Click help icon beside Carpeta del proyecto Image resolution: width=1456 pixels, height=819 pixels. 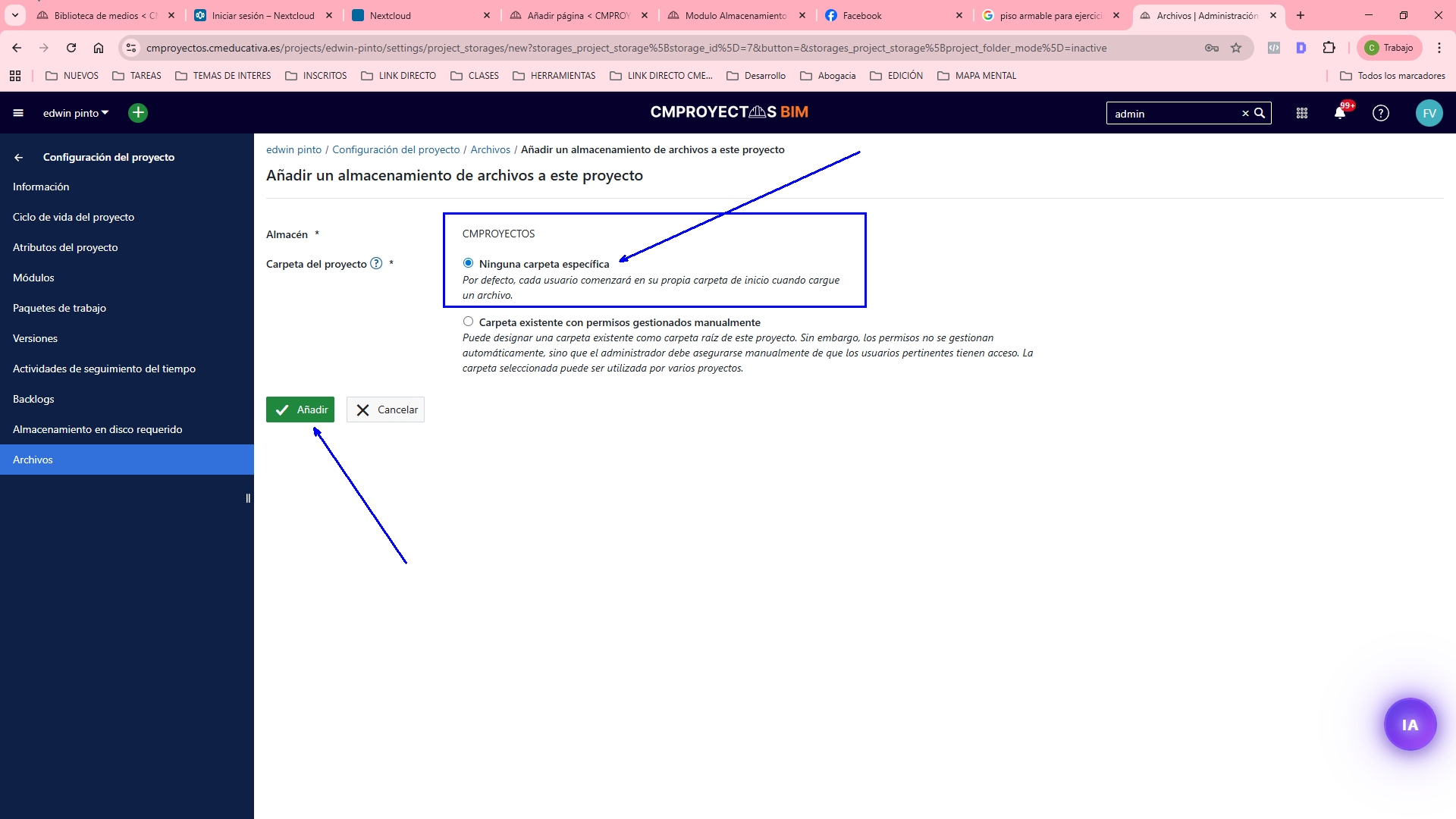[x=376, y=264]
